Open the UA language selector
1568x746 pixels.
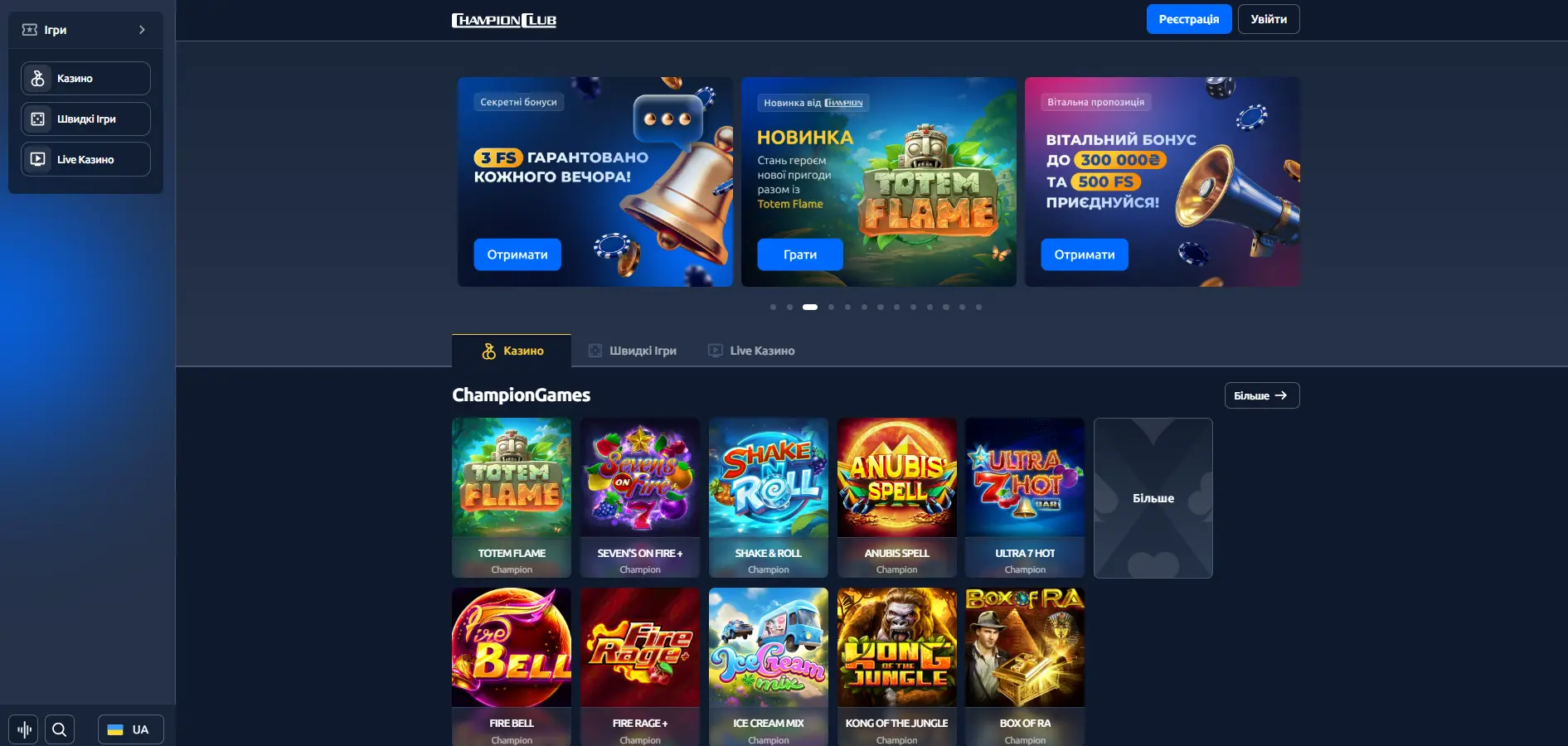(130, 729)
